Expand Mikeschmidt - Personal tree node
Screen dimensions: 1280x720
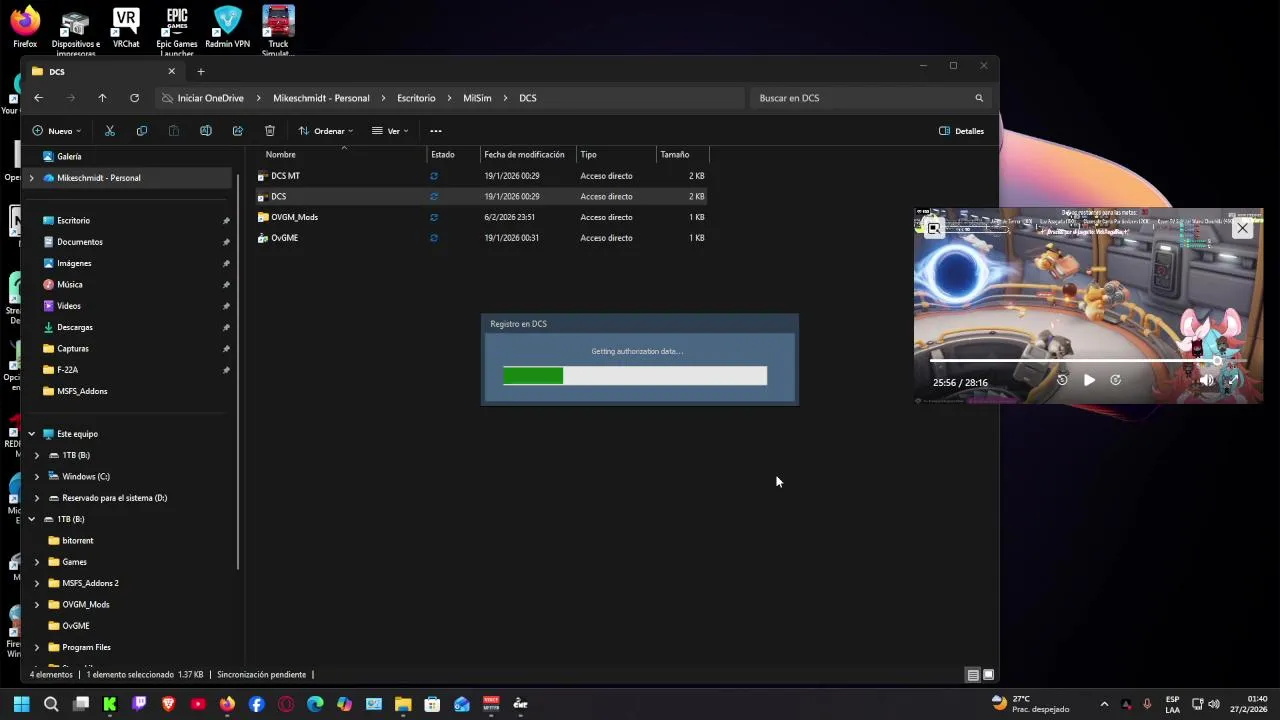(31, 178)
